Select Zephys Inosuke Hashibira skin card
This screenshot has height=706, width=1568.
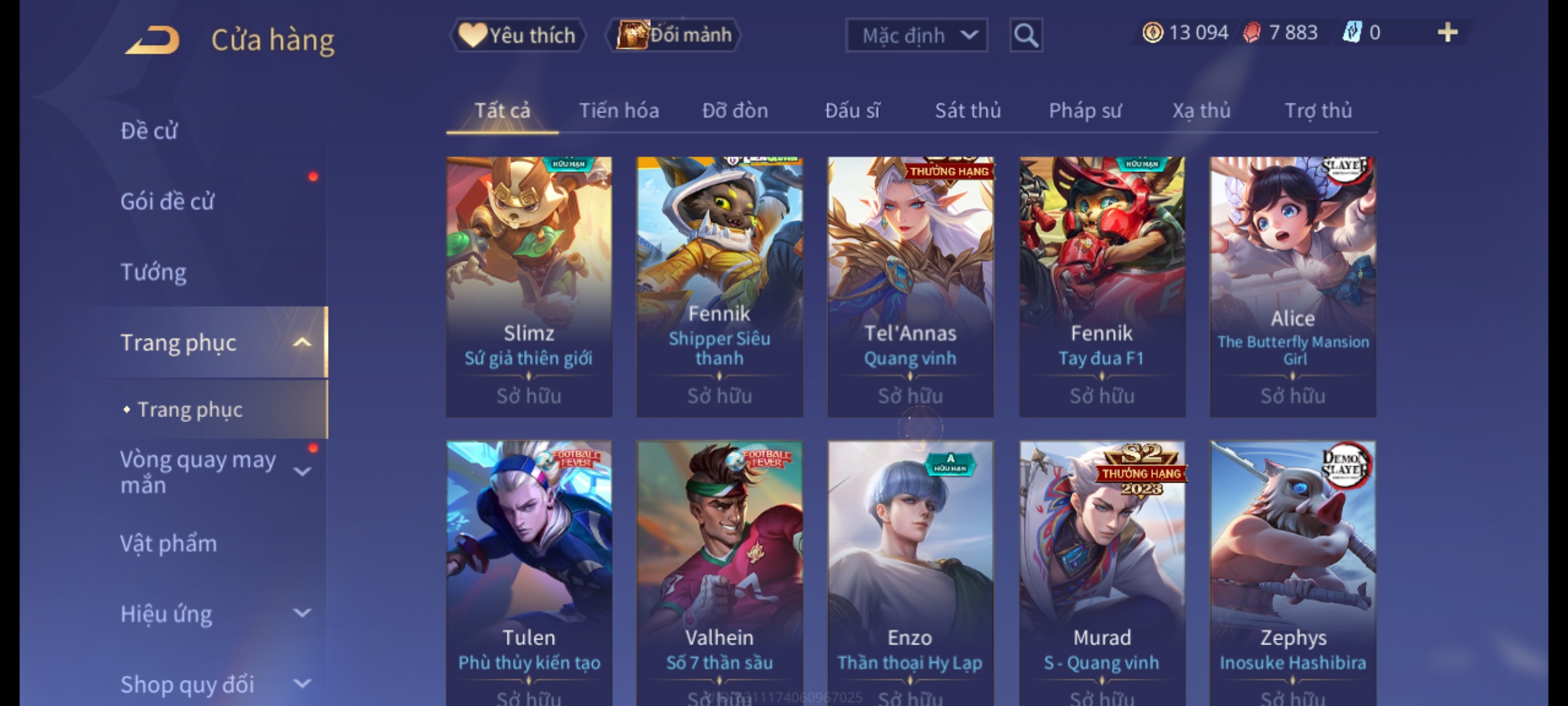coord(1293,573)
